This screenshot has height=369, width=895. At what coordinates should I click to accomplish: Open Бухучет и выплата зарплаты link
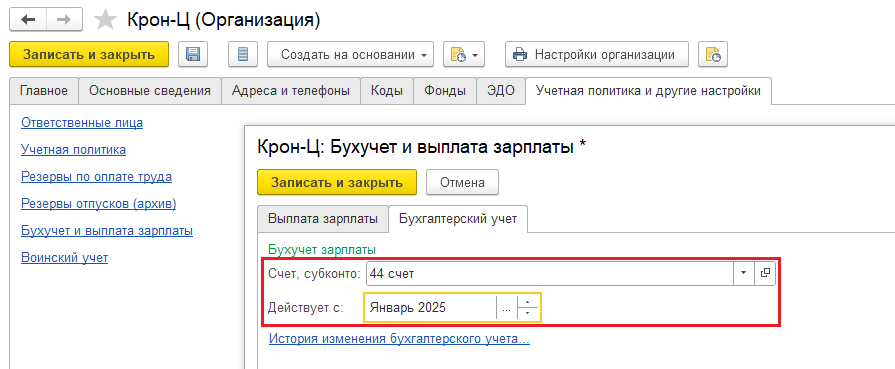[107, 231]
